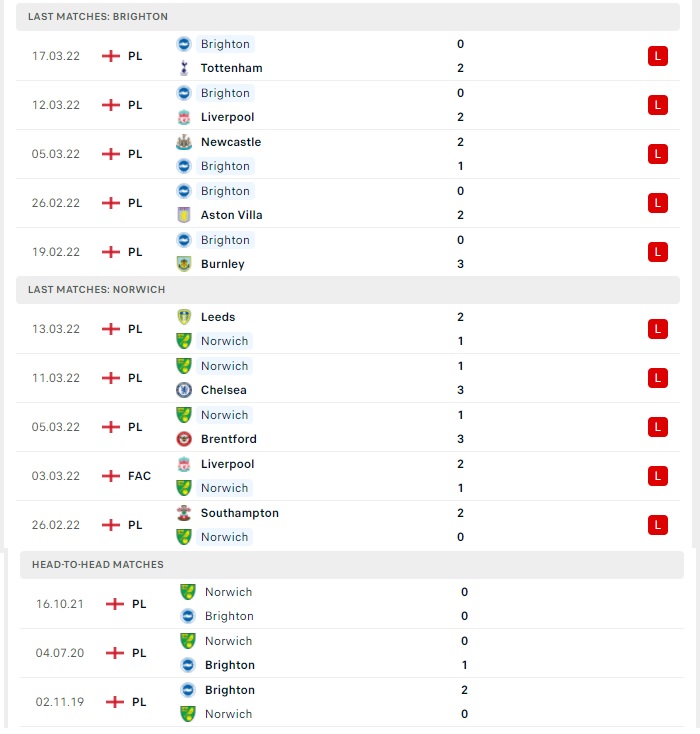Click the Chelsea club crest icon
Image resolution: width=700 pixels, height=734 pixels.
point(184,390)
